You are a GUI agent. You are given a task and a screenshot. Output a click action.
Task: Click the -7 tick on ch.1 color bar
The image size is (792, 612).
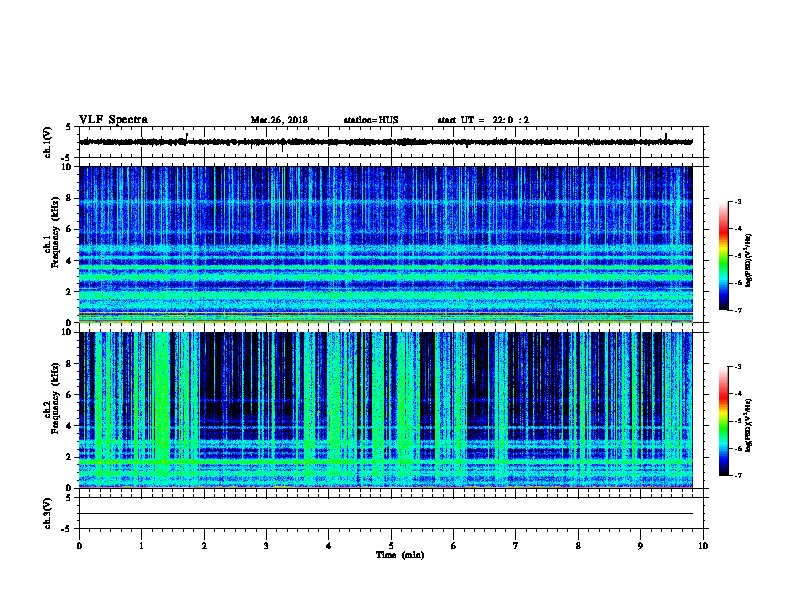coord(738,310)
